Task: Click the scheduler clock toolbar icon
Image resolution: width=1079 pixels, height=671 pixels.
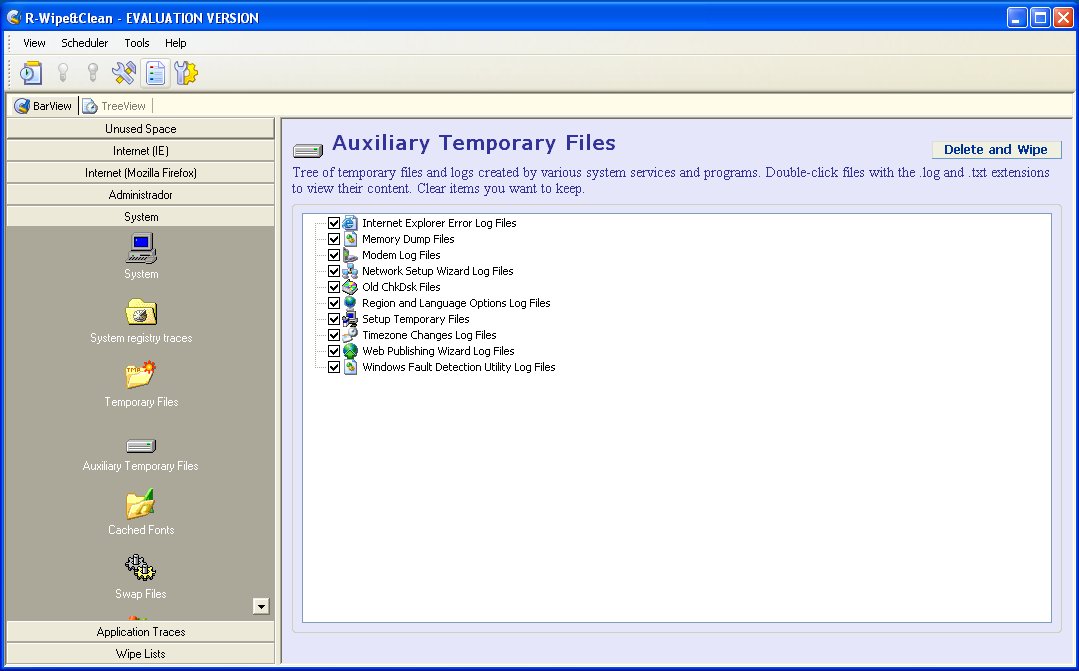Action: [x=30, y=73]
